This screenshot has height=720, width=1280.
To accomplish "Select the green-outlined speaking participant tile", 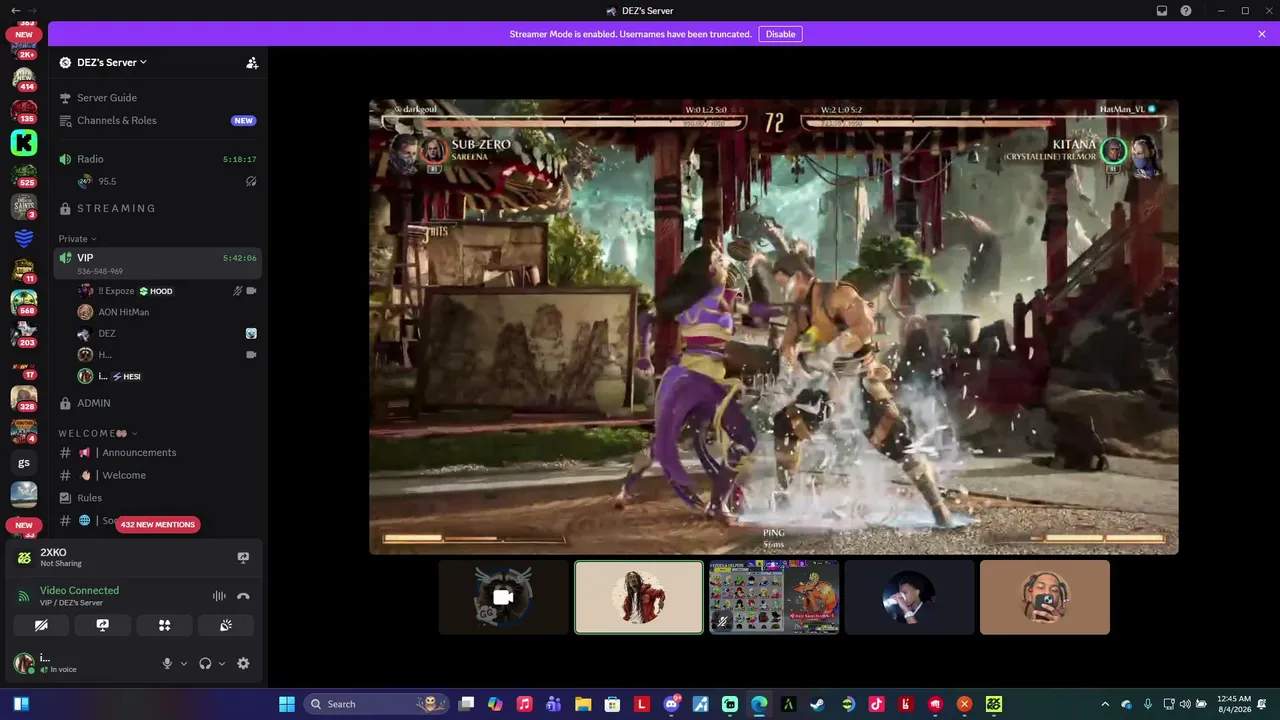I will coord(639,597).
